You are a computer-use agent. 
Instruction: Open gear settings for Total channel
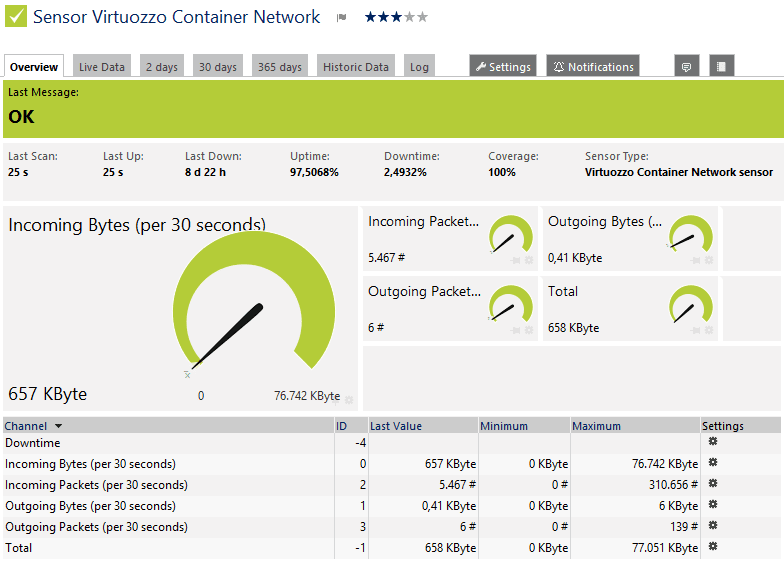713,546
